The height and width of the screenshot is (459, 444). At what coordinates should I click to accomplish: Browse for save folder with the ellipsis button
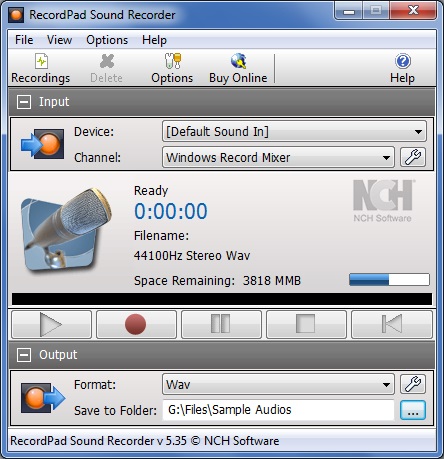[x=413, y=410]
